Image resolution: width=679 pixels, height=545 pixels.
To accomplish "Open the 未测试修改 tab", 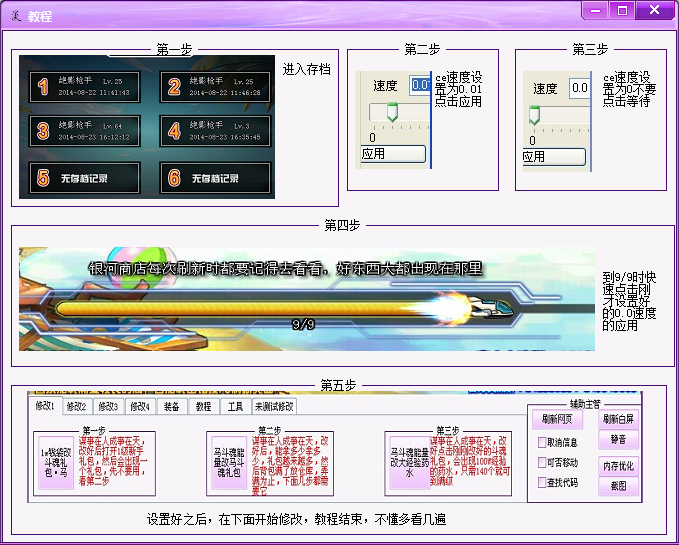I will click(274, 406).
